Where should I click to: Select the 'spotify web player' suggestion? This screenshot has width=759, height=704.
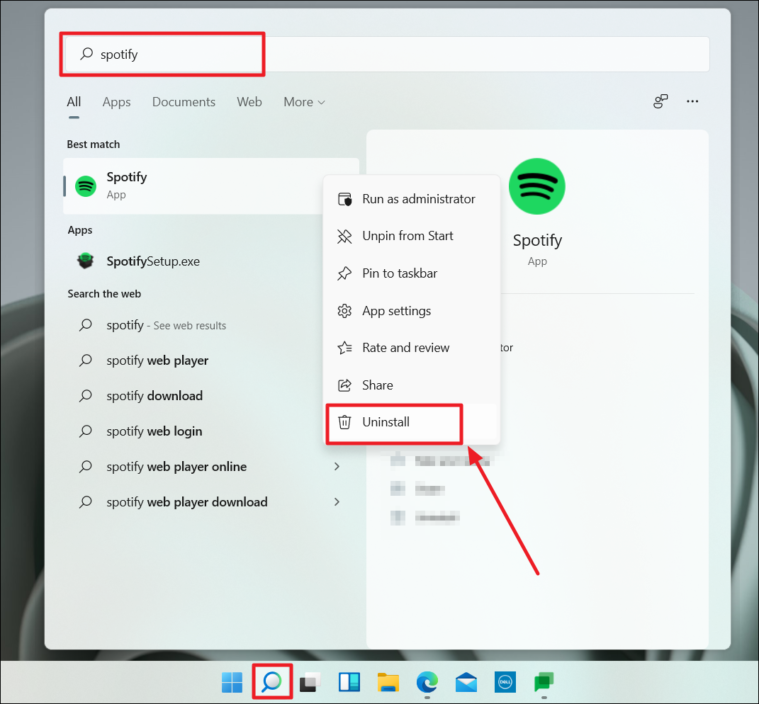(x=211, y=360)
